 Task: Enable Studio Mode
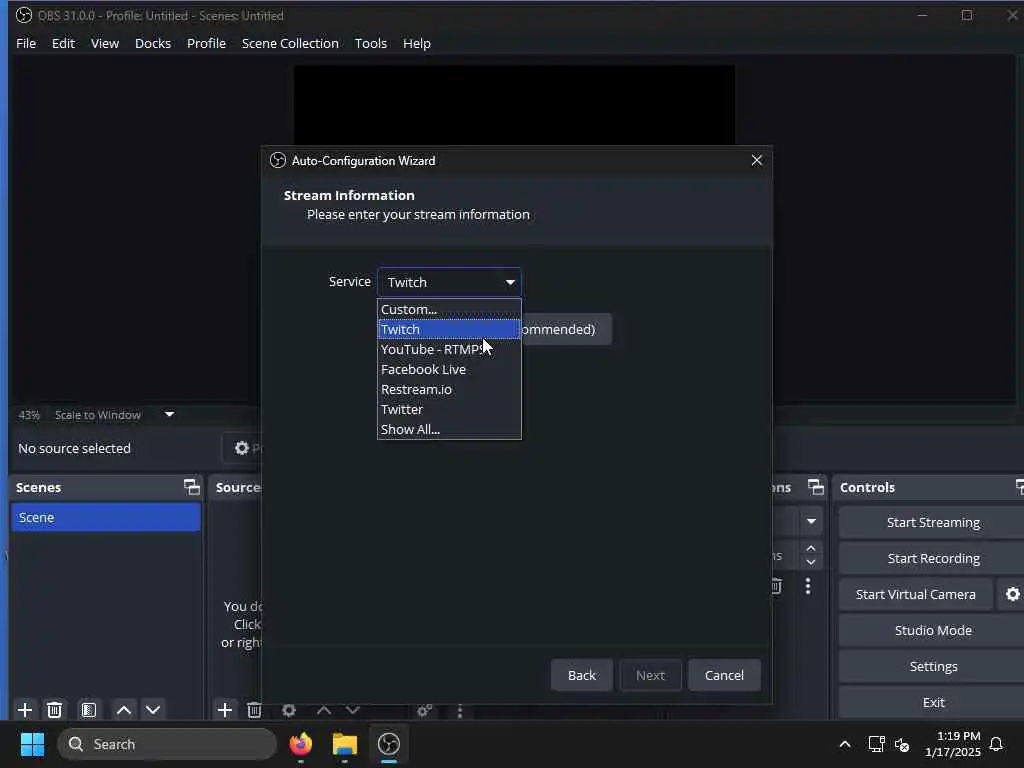[933, 630]
